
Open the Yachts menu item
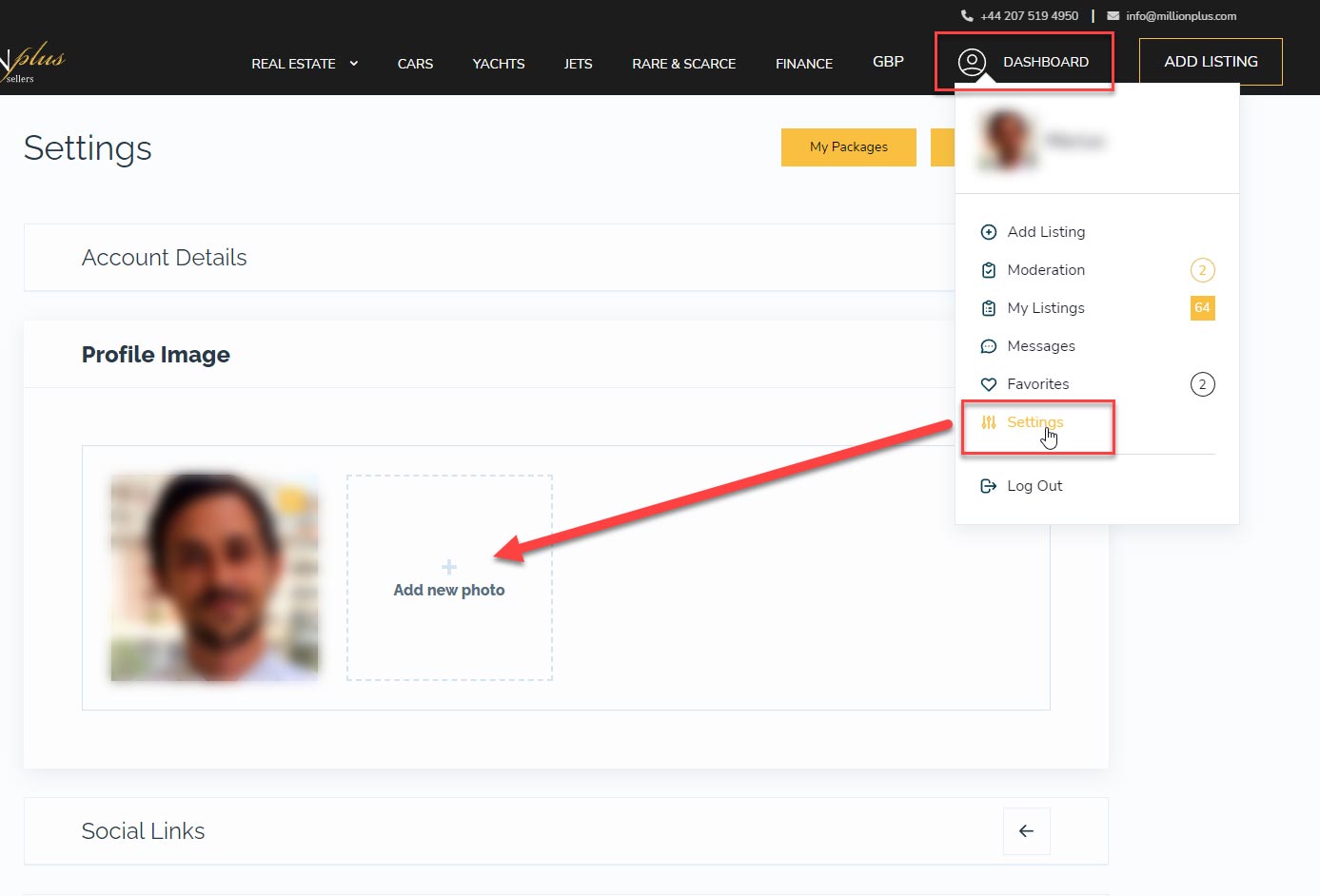tap(499, 64)
